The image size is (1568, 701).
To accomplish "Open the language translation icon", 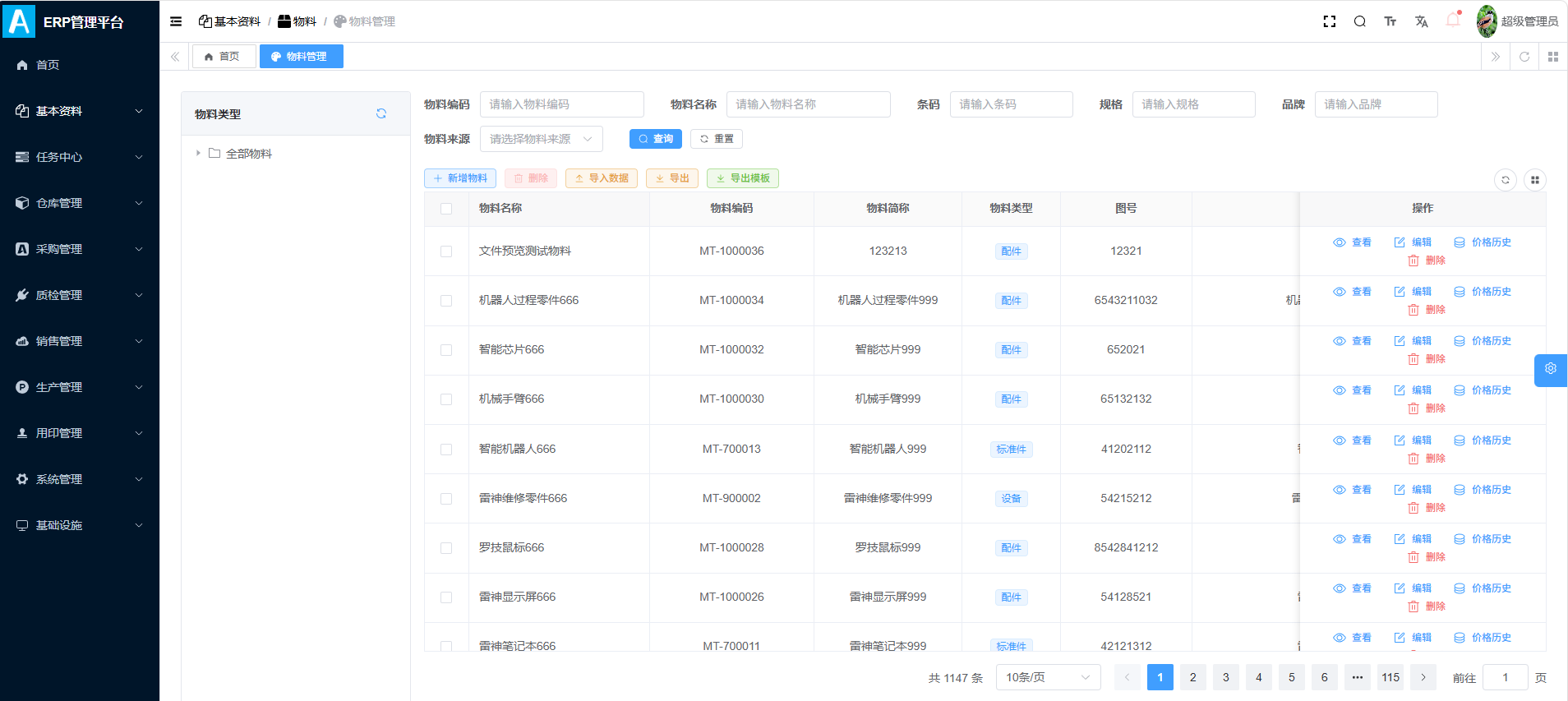I will [1422, 21].
